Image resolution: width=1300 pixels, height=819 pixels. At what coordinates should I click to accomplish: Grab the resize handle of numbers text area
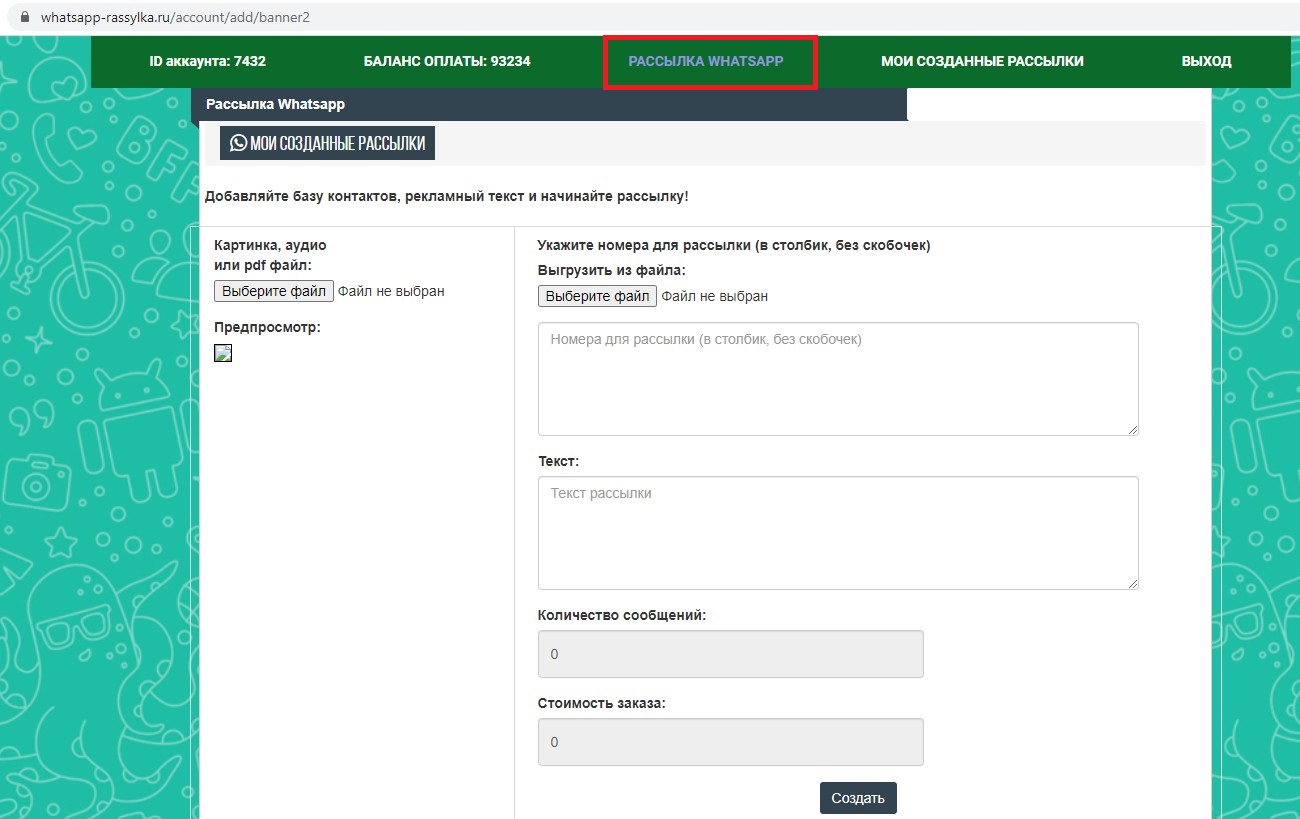pyautogui.click(x=1133, y=430)
